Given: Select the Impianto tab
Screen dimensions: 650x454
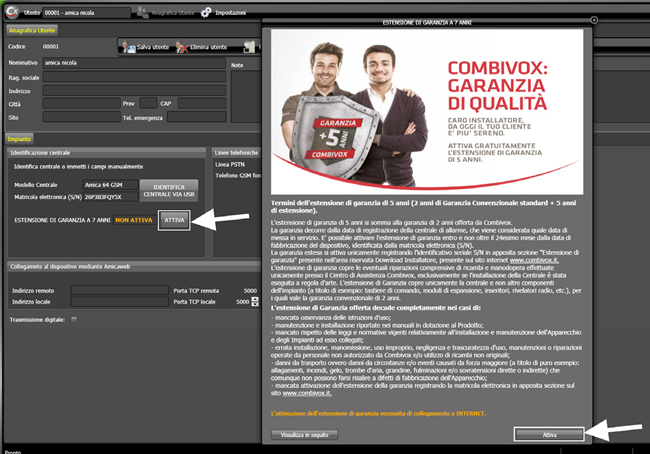Looking at the screenshot, I should tap(19, 139).
